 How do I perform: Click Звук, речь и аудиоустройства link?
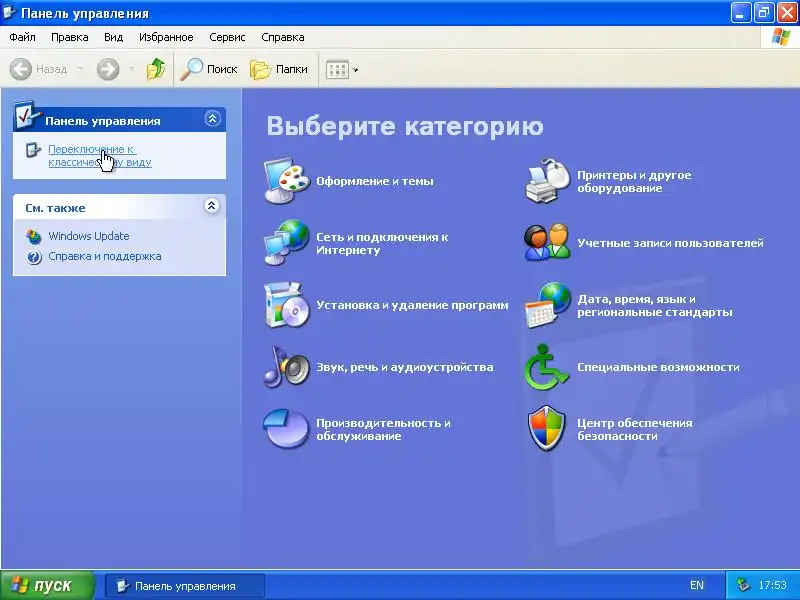pos(405,367)
